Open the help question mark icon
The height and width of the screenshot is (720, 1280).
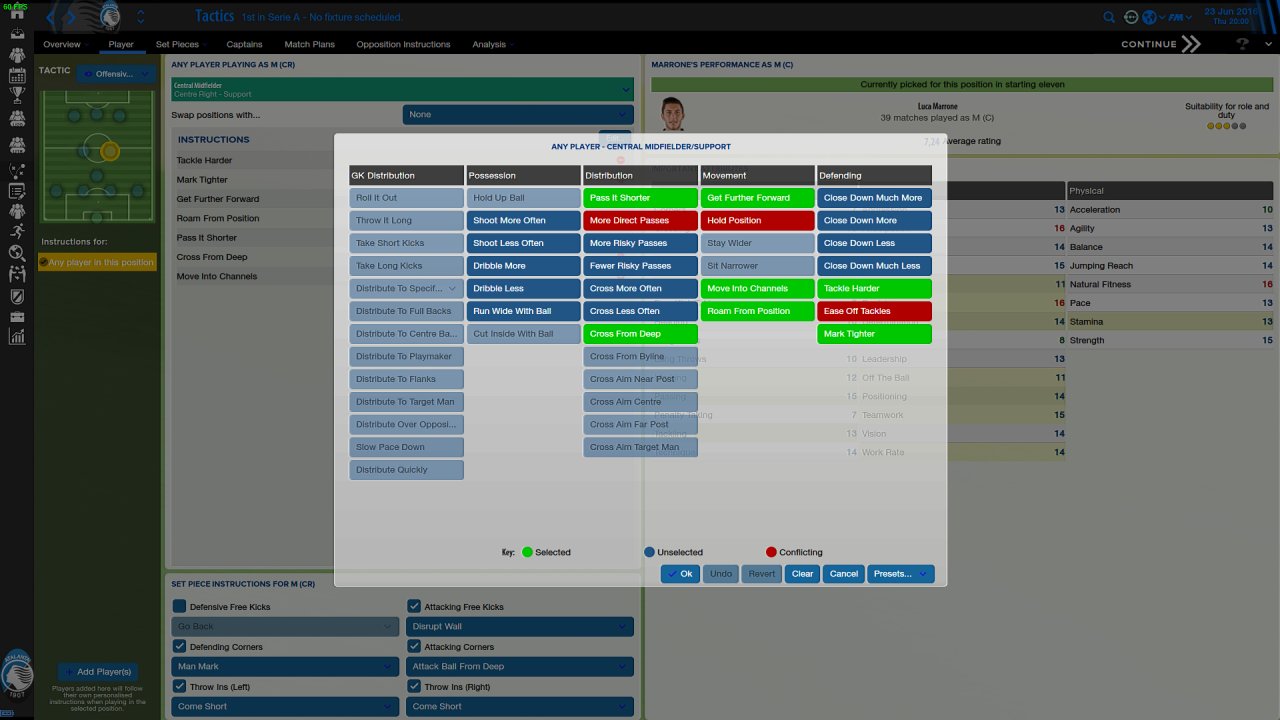pyautogui.click(x=1243, y=44)
